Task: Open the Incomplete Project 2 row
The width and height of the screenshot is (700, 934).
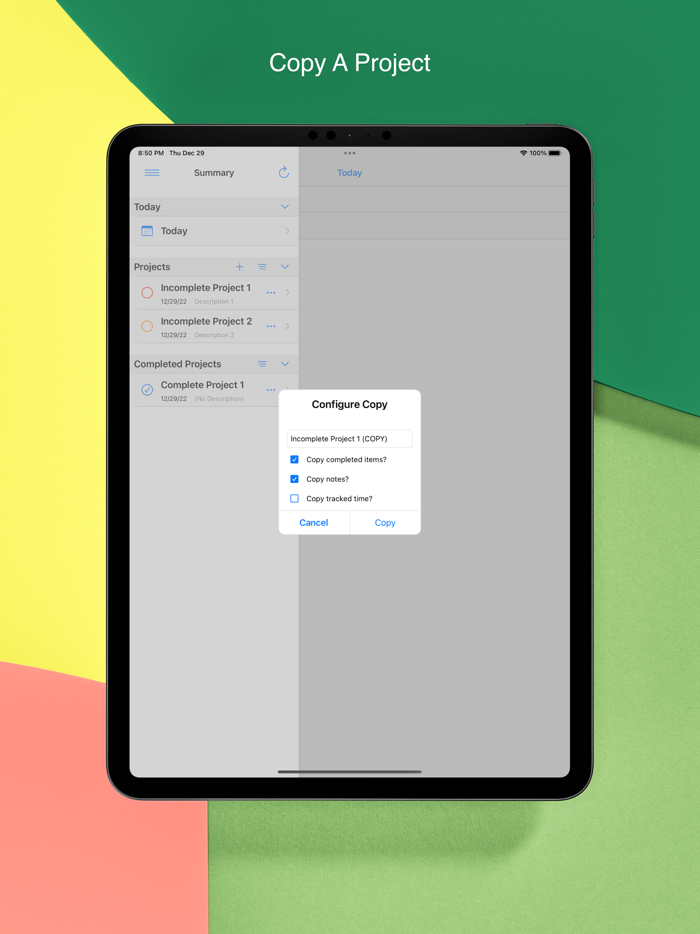Action: pos(214,326)
